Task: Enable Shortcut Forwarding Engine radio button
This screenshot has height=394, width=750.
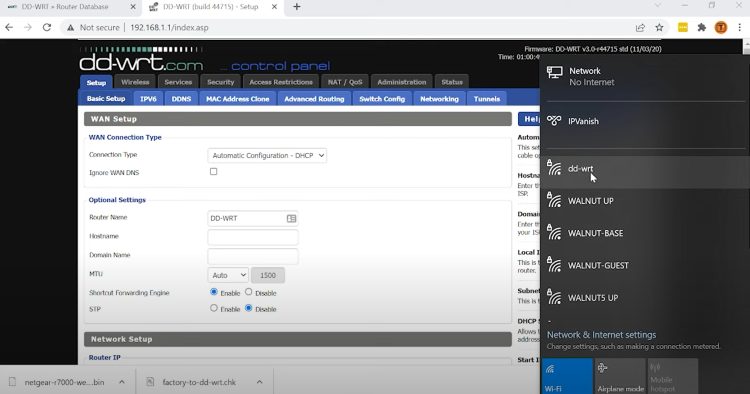Action: tap(214, 292)
